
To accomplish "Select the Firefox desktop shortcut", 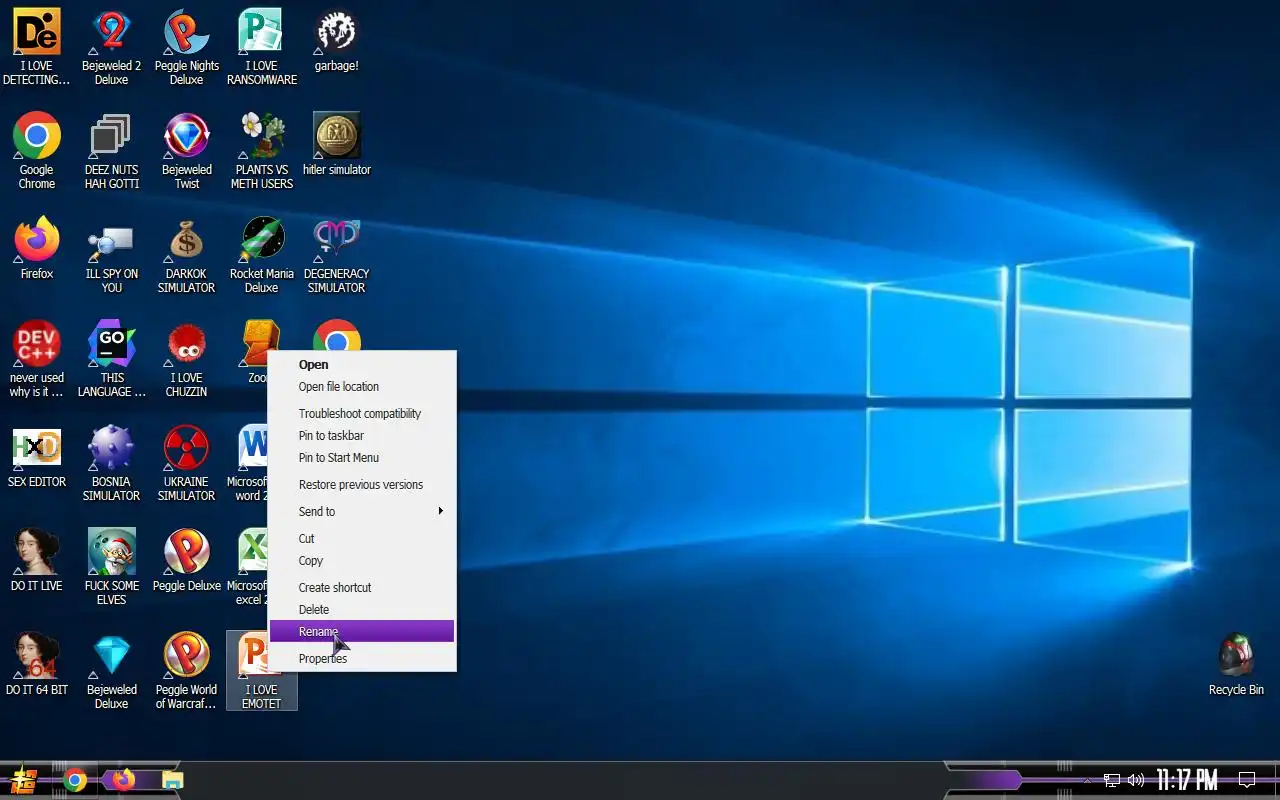I will click(37, 247).
